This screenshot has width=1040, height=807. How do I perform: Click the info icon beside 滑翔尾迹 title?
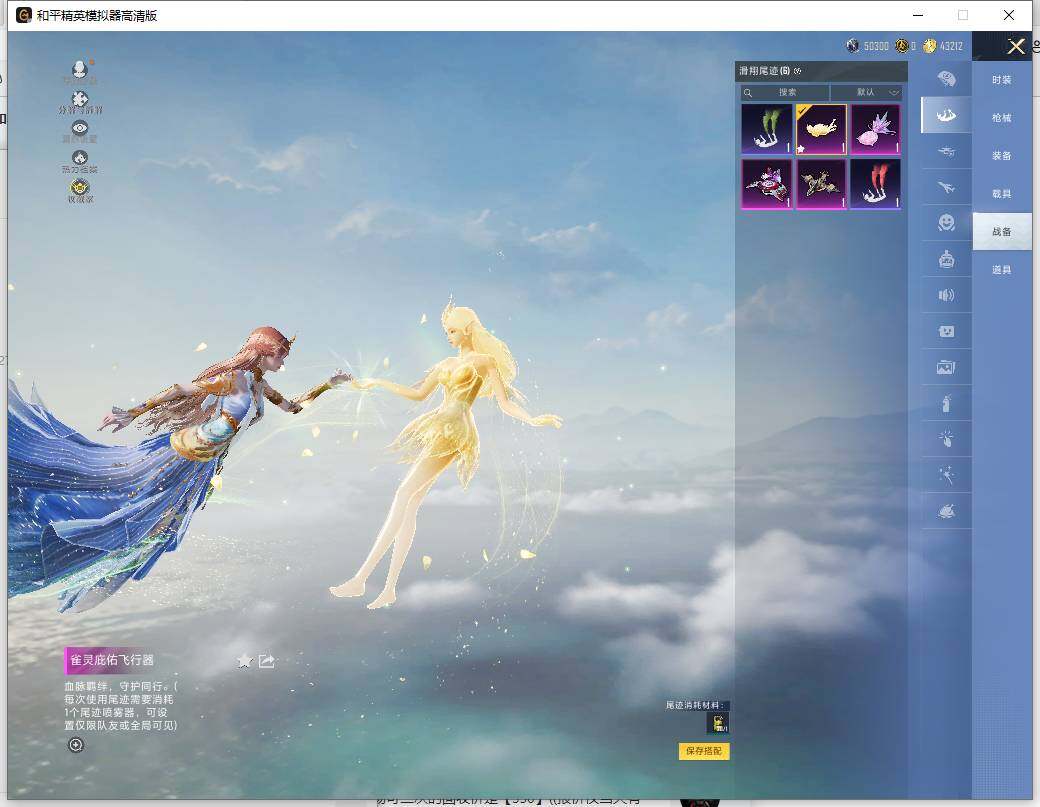pos(798,71)
